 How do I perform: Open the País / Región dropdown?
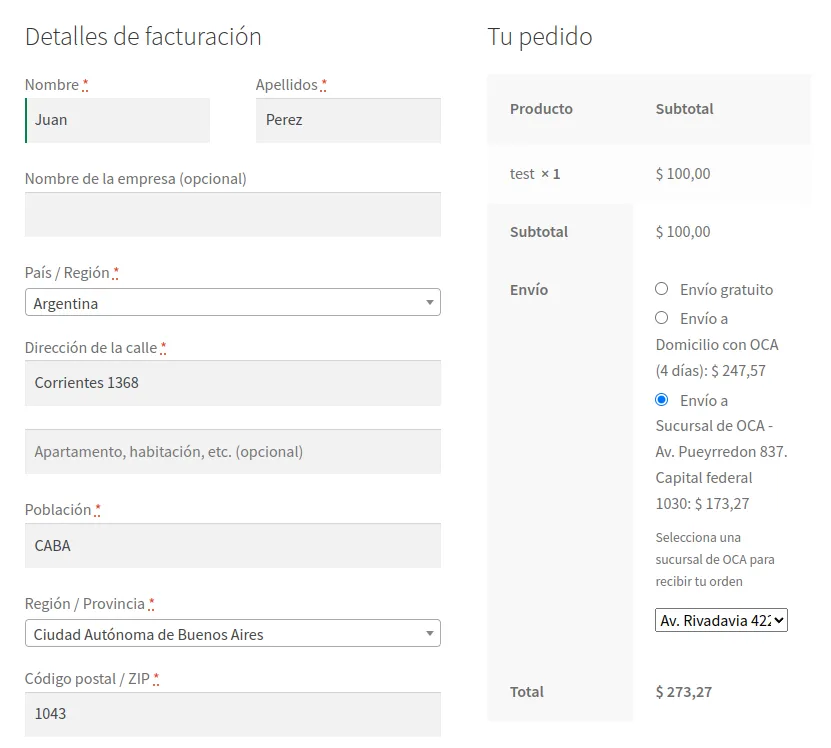click(232, 302)
